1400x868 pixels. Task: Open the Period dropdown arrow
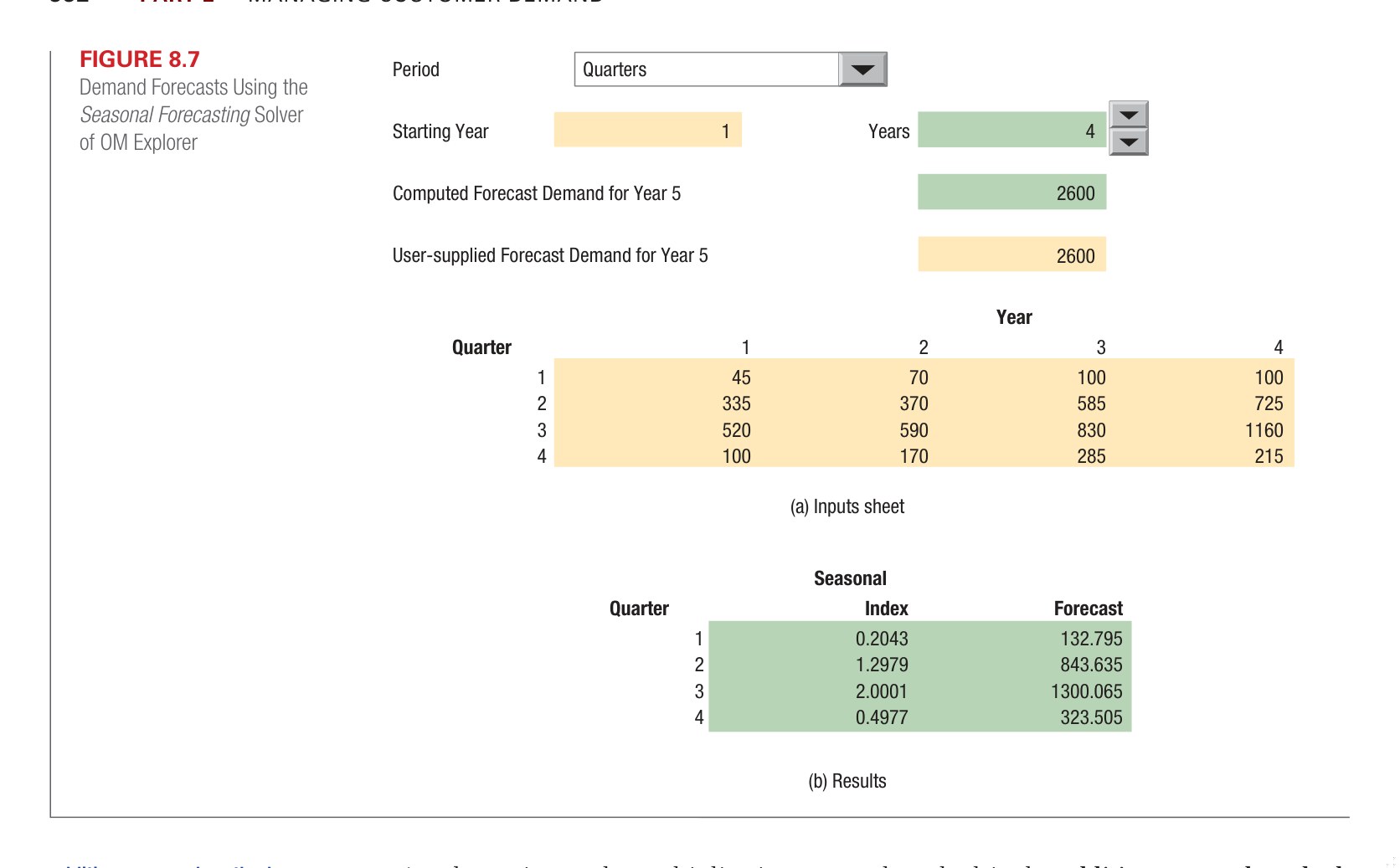click(862, 69)
